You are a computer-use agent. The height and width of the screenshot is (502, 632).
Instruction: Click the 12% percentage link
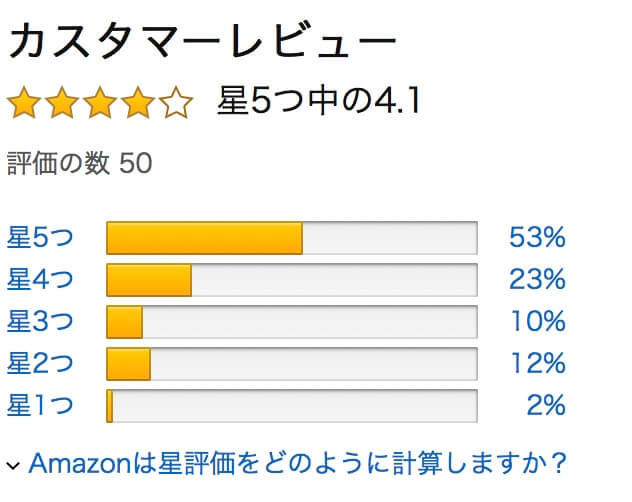[x=538, y=363]
